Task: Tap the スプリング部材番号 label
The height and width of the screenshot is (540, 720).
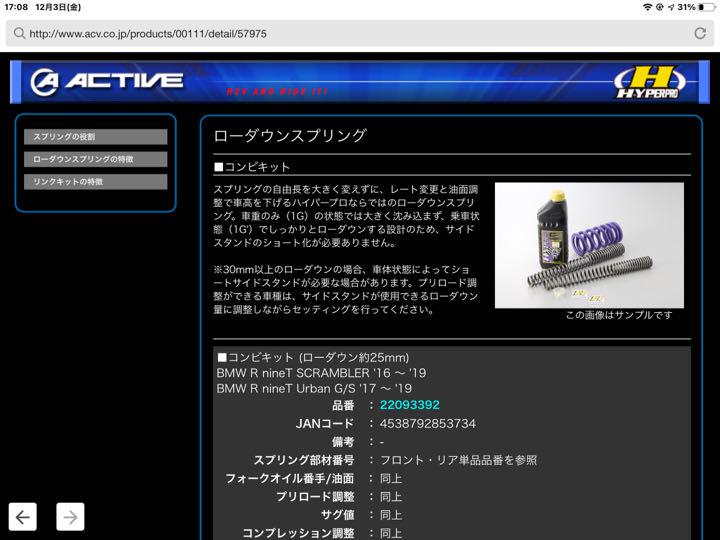Action: (304, 460)
